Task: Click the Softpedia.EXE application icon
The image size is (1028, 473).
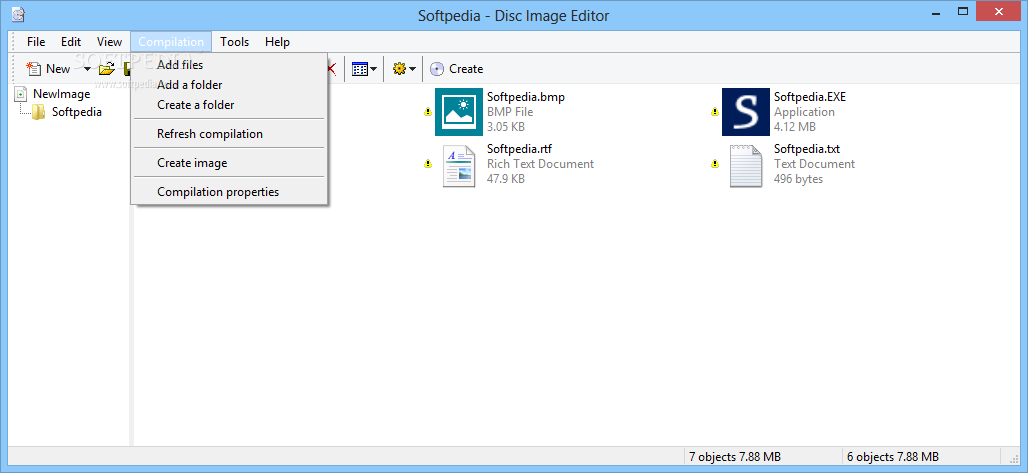Action: pos(745,112)
